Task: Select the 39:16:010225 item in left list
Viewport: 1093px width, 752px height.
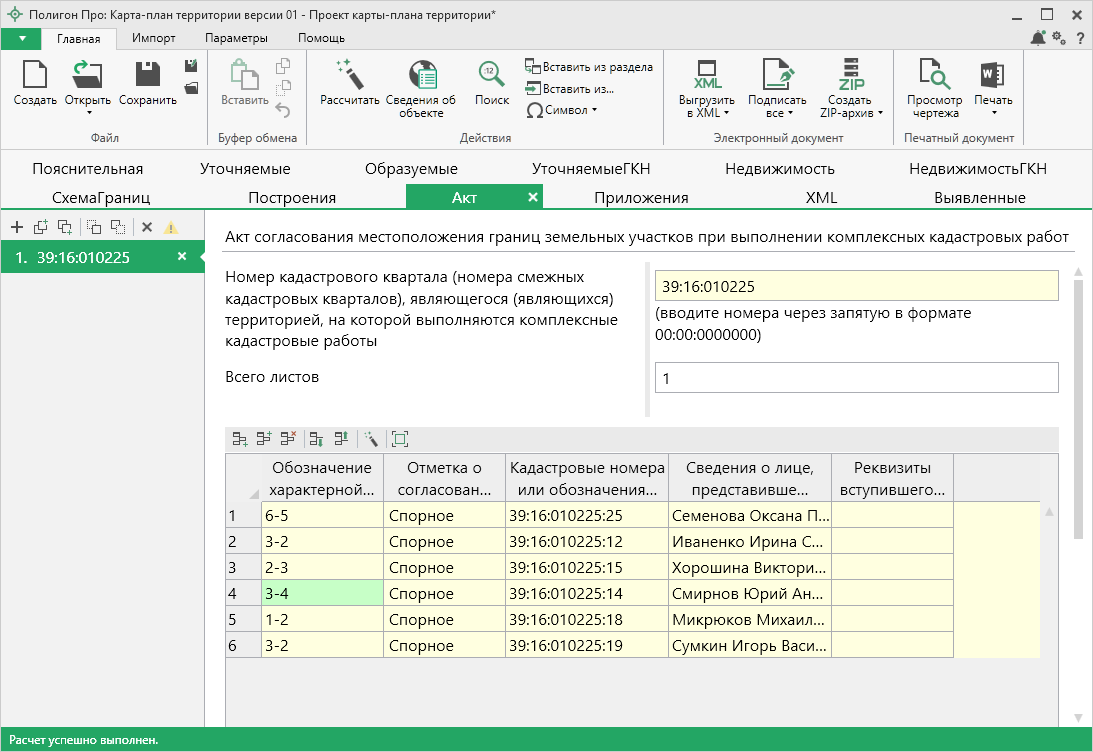Action: point(84,257)
